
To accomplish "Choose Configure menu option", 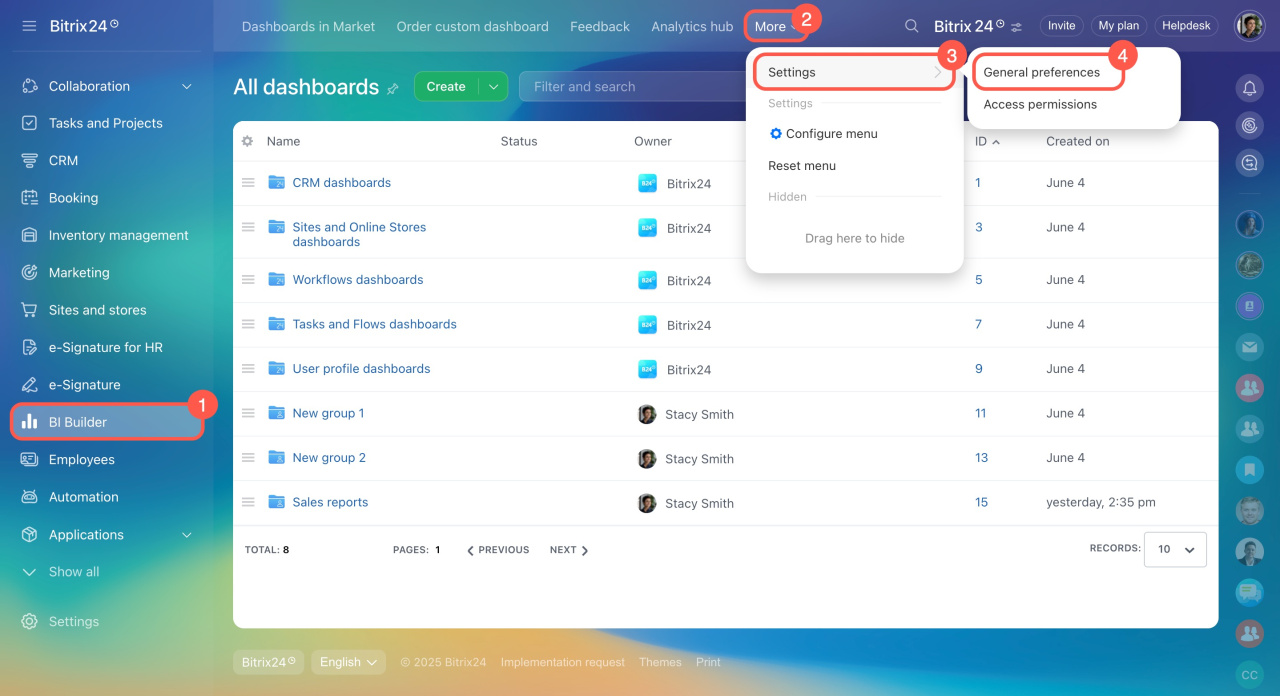I will pyautogui.click(x=823, y=133).
